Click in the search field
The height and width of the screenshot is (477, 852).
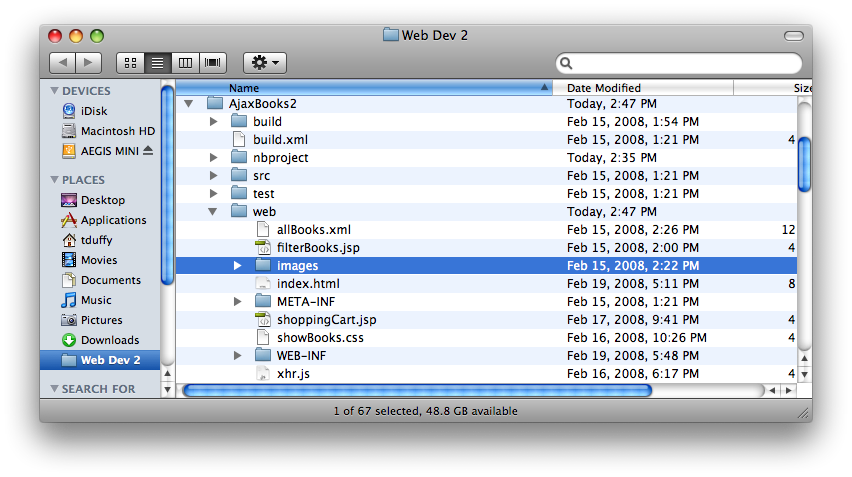pyautogui.click(x=679, y=63)
